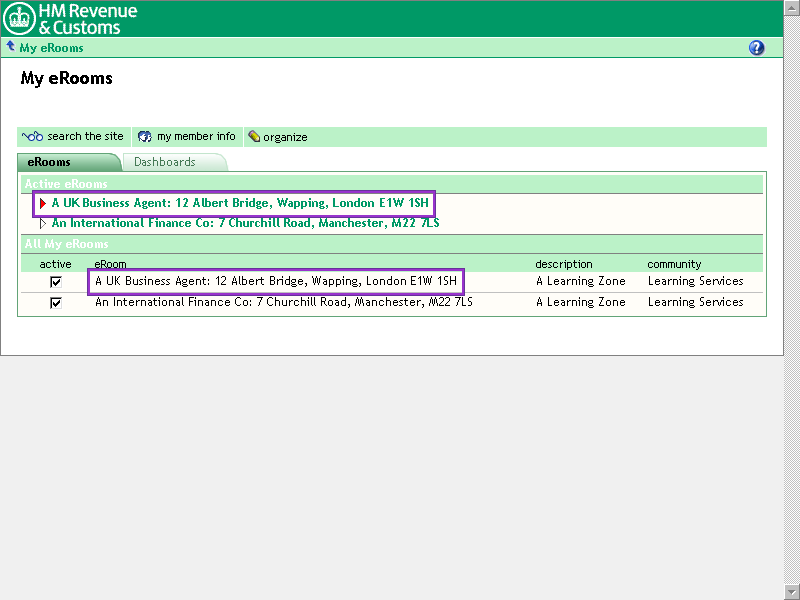Open the My eRooms breadcrumb link
Screen dimensions: 800x600
coord(51,48)
